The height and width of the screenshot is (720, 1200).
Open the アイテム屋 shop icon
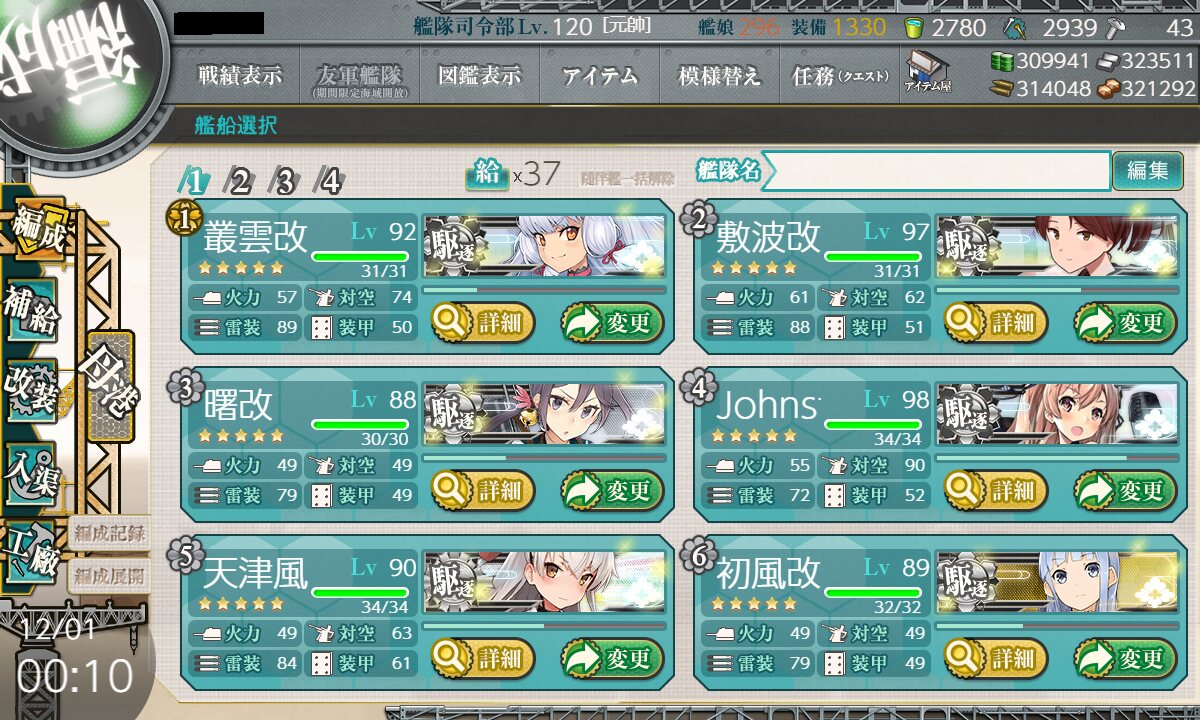click(927, 72)
